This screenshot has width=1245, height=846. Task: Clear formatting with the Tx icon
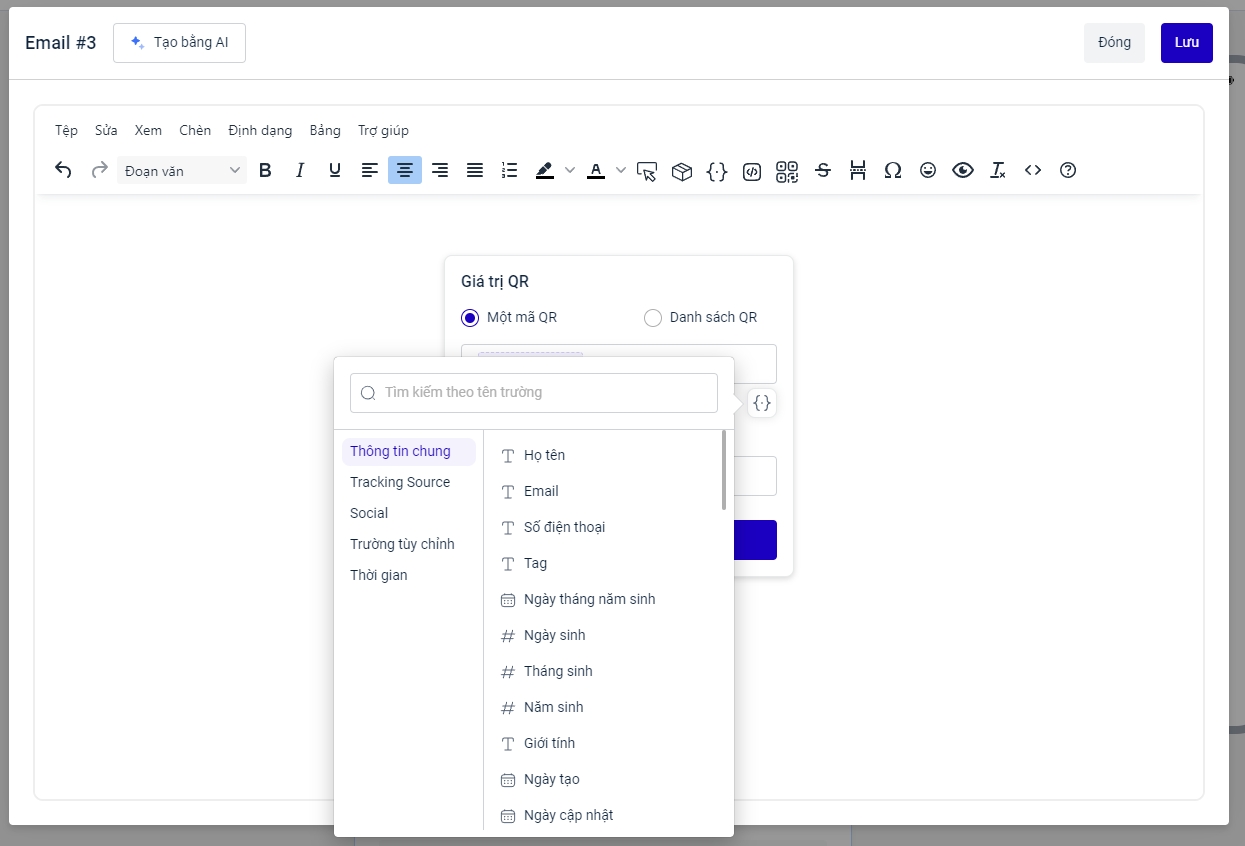(x=997, y=171)
